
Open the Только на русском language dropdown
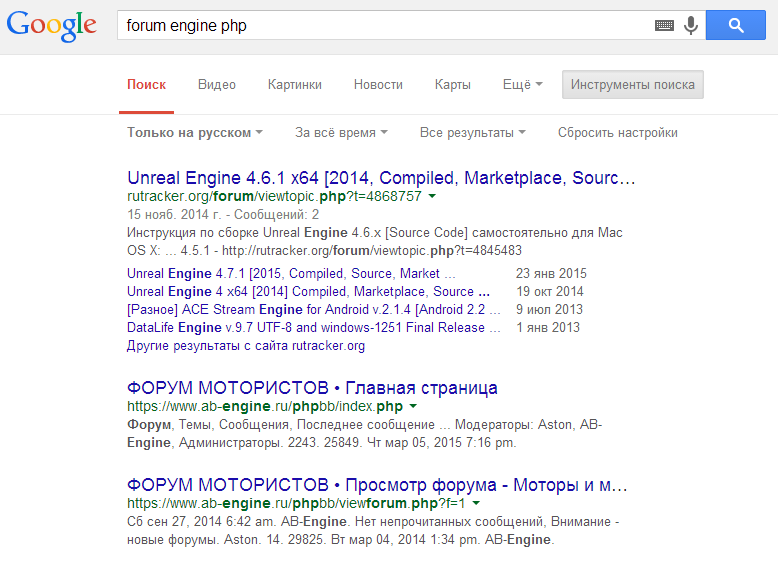pyautogui.click(x=195, y=133)
